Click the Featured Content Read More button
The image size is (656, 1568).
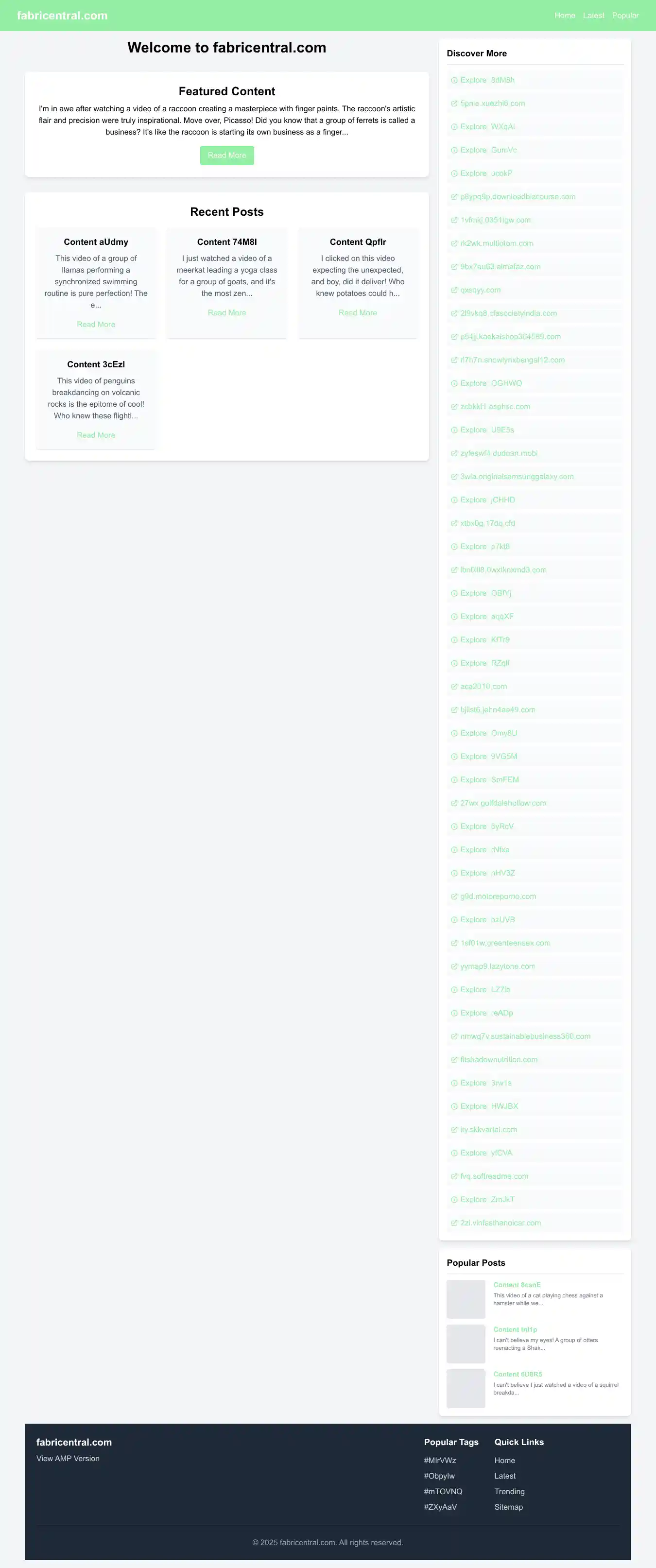(x=227, y=155)
